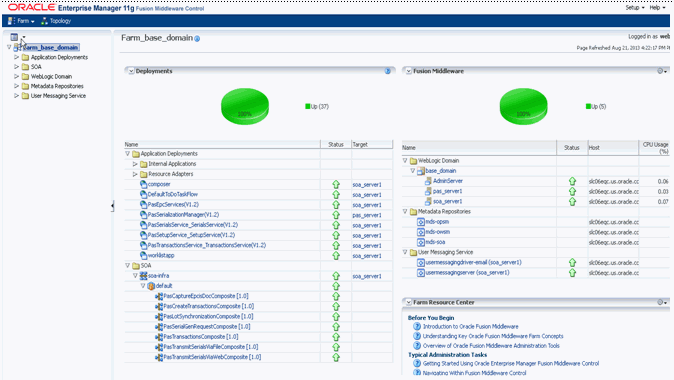Open the Setup menu
674x380 pixels.
[635, 7]
